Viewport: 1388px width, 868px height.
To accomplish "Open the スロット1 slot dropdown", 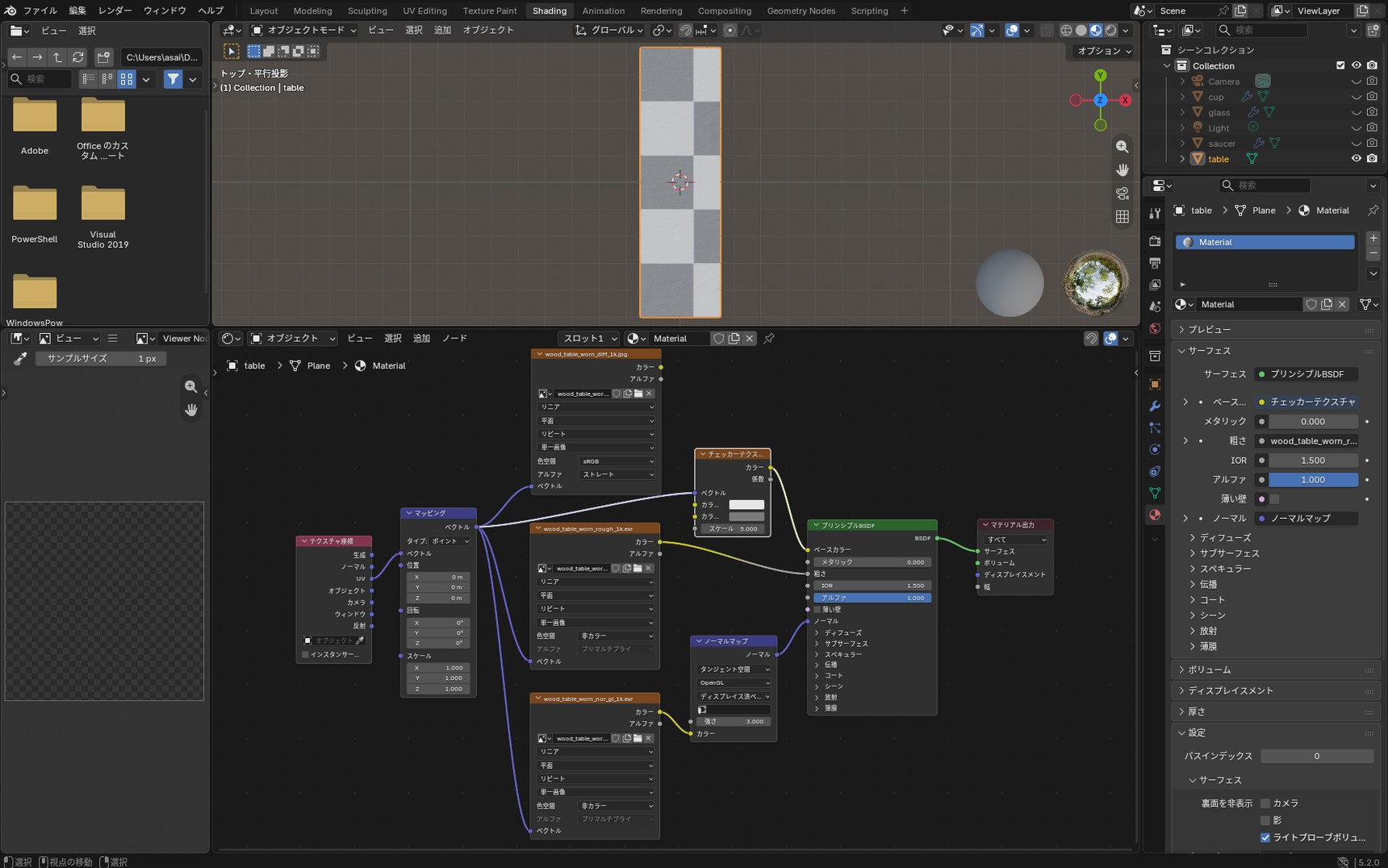I will [x=588, y=339].
